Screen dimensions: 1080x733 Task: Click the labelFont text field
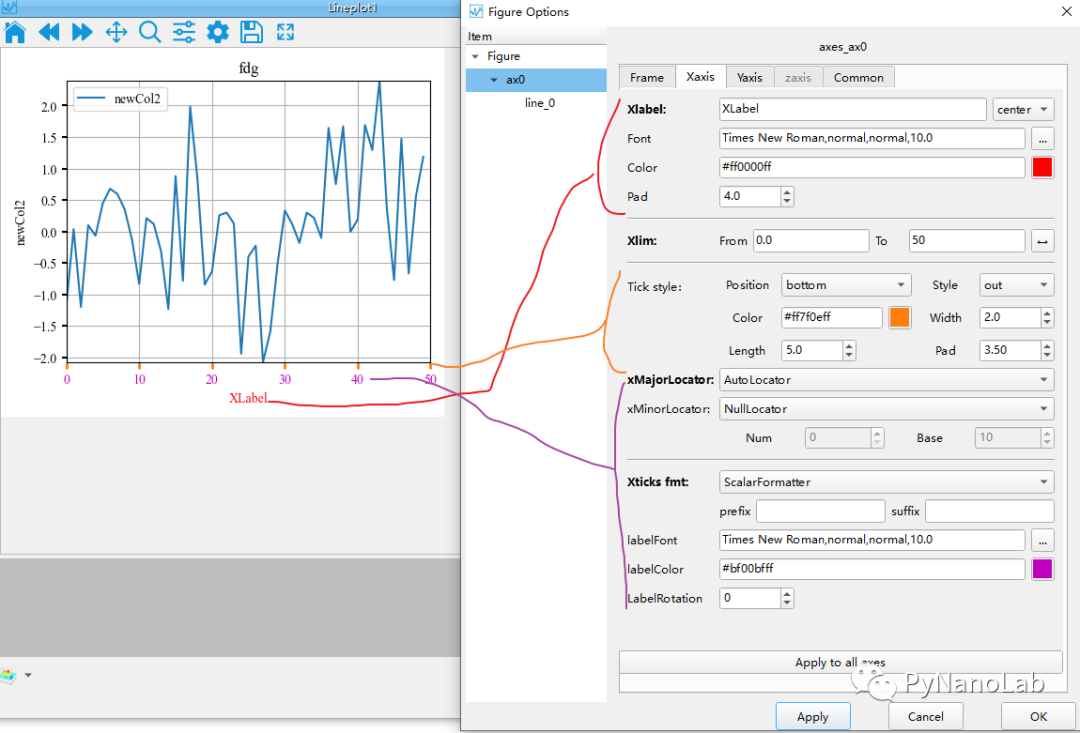click(x=872, y=539)
